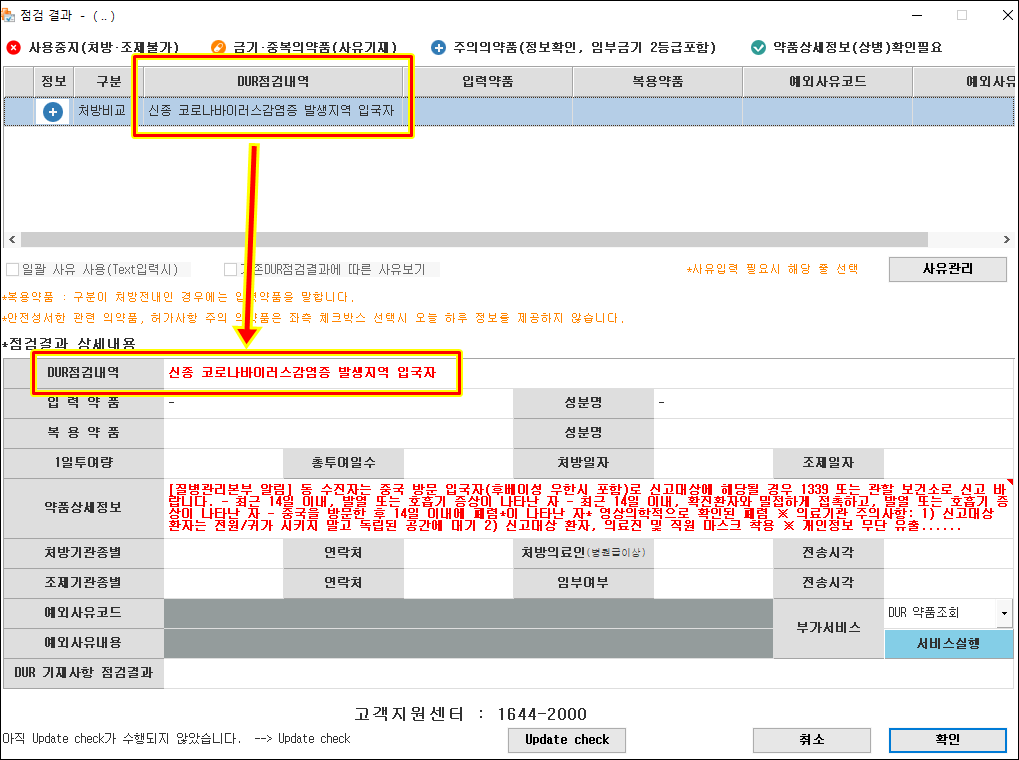Click the 구분 column header
1019x760 pixels.
(x=102, y=82)
